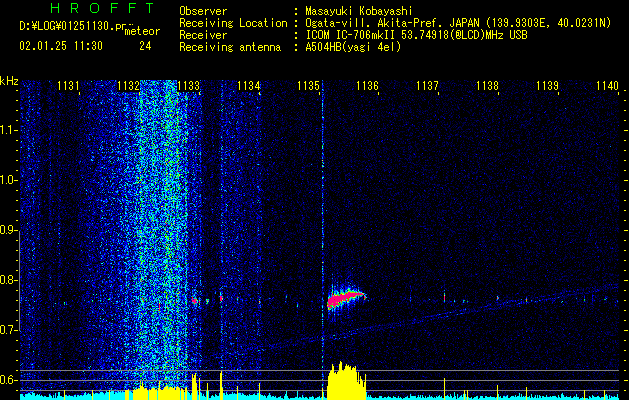
Task: Click the 1140 time marker
Action: tap(607, 86)
